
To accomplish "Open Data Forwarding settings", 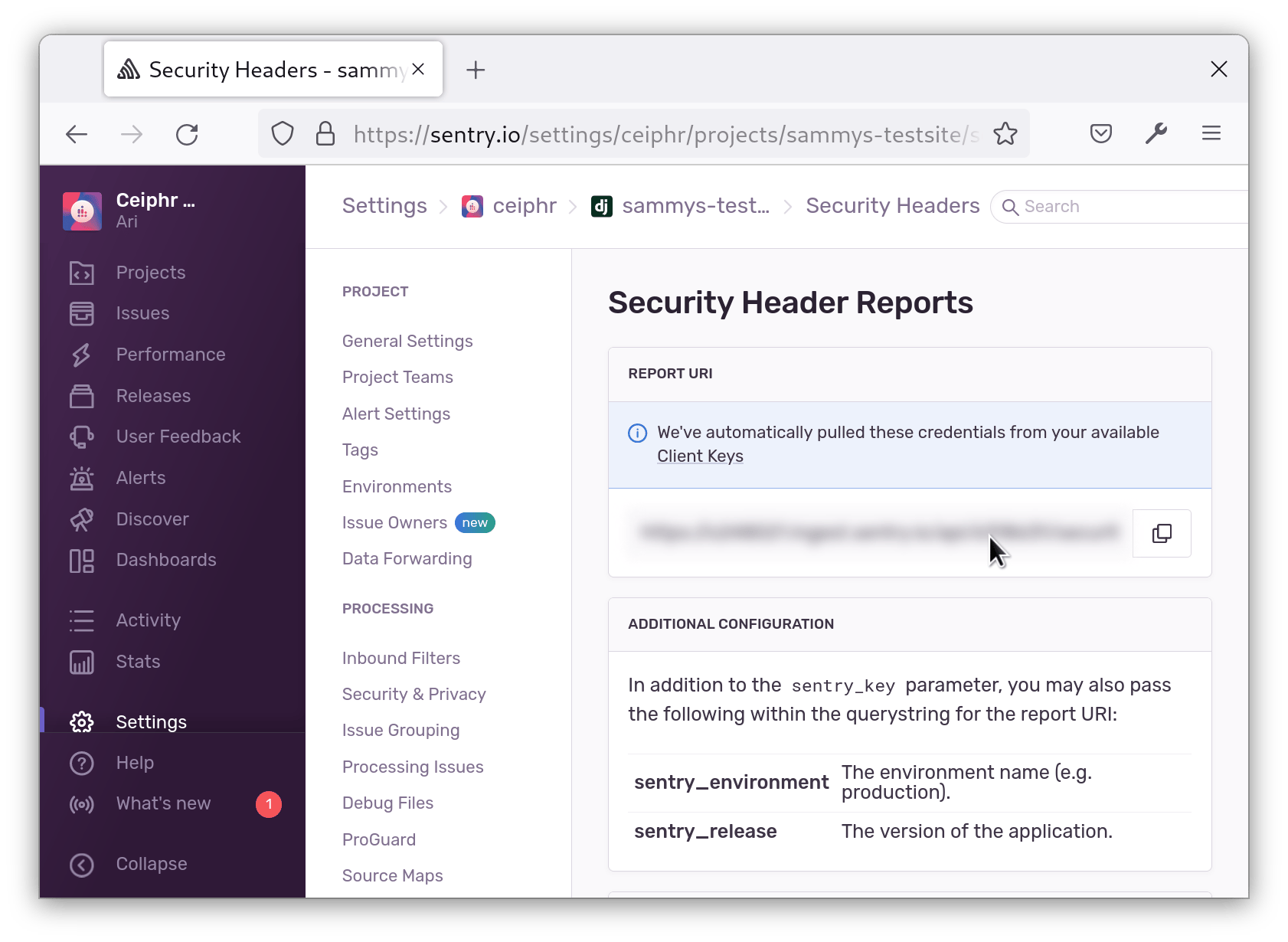I will 407,559.
